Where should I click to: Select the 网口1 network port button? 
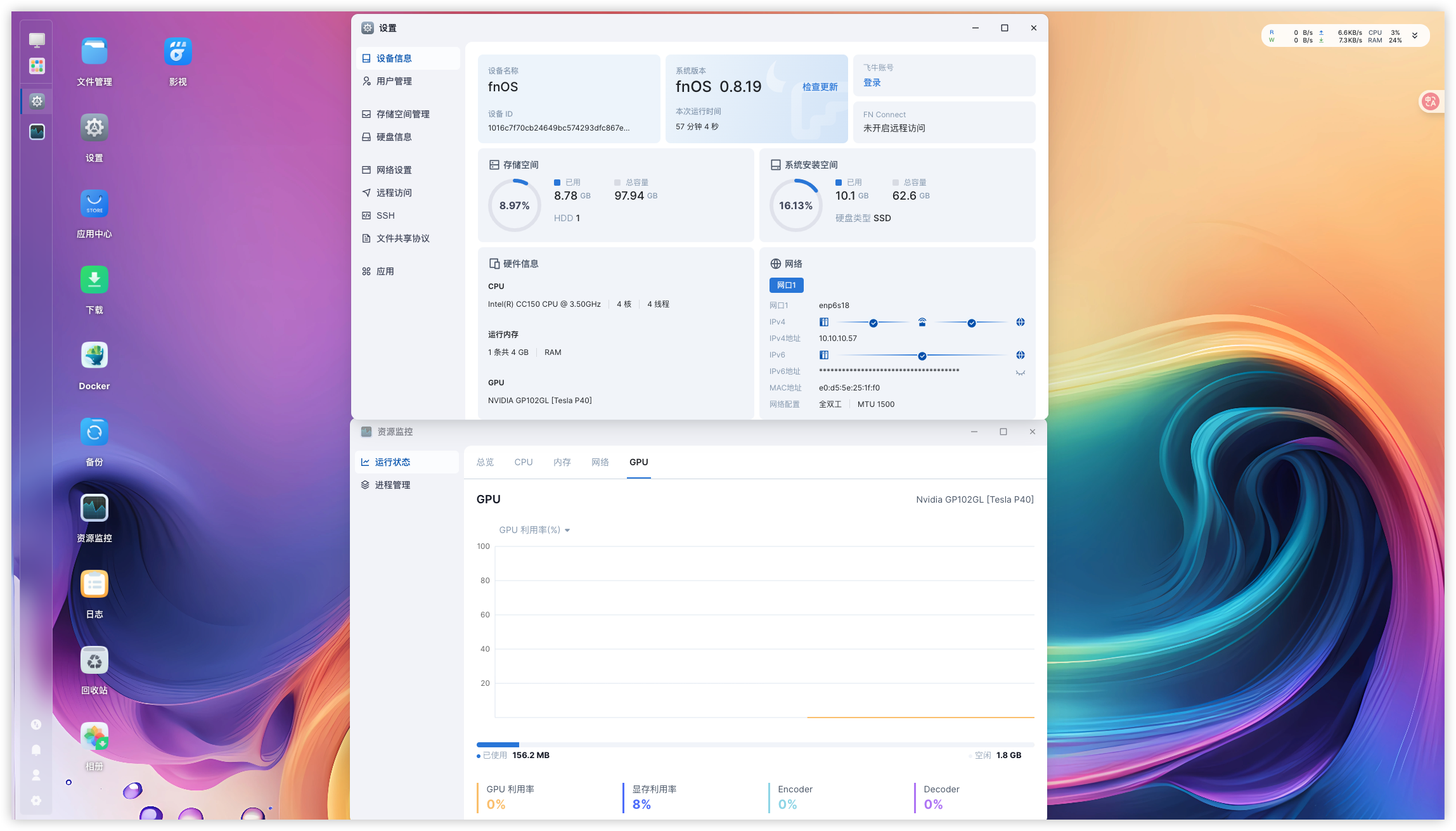pyautogui.click(x=786, y=285)
